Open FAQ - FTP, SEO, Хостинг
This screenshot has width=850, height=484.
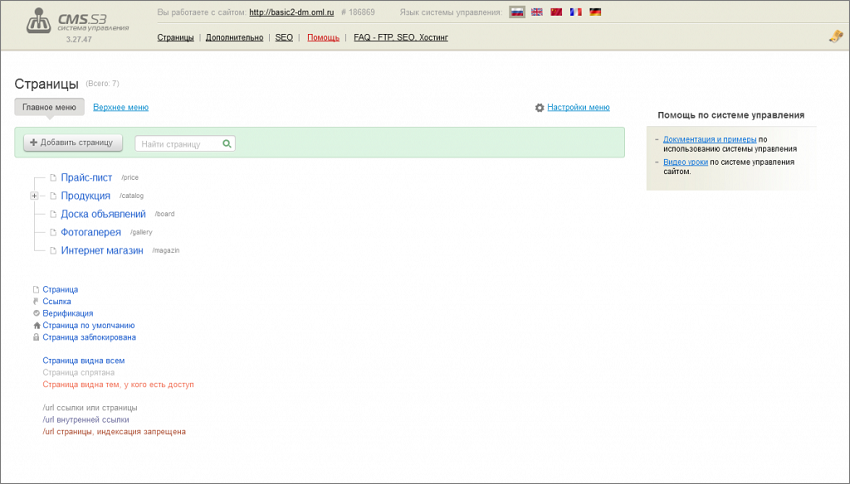[x=401, y=37]
